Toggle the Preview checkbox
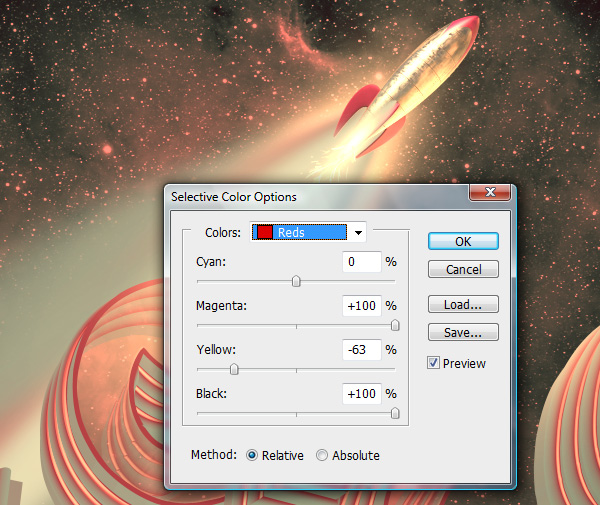The width and height of the screenshot is (600, 505). click(x=433, y=363)
